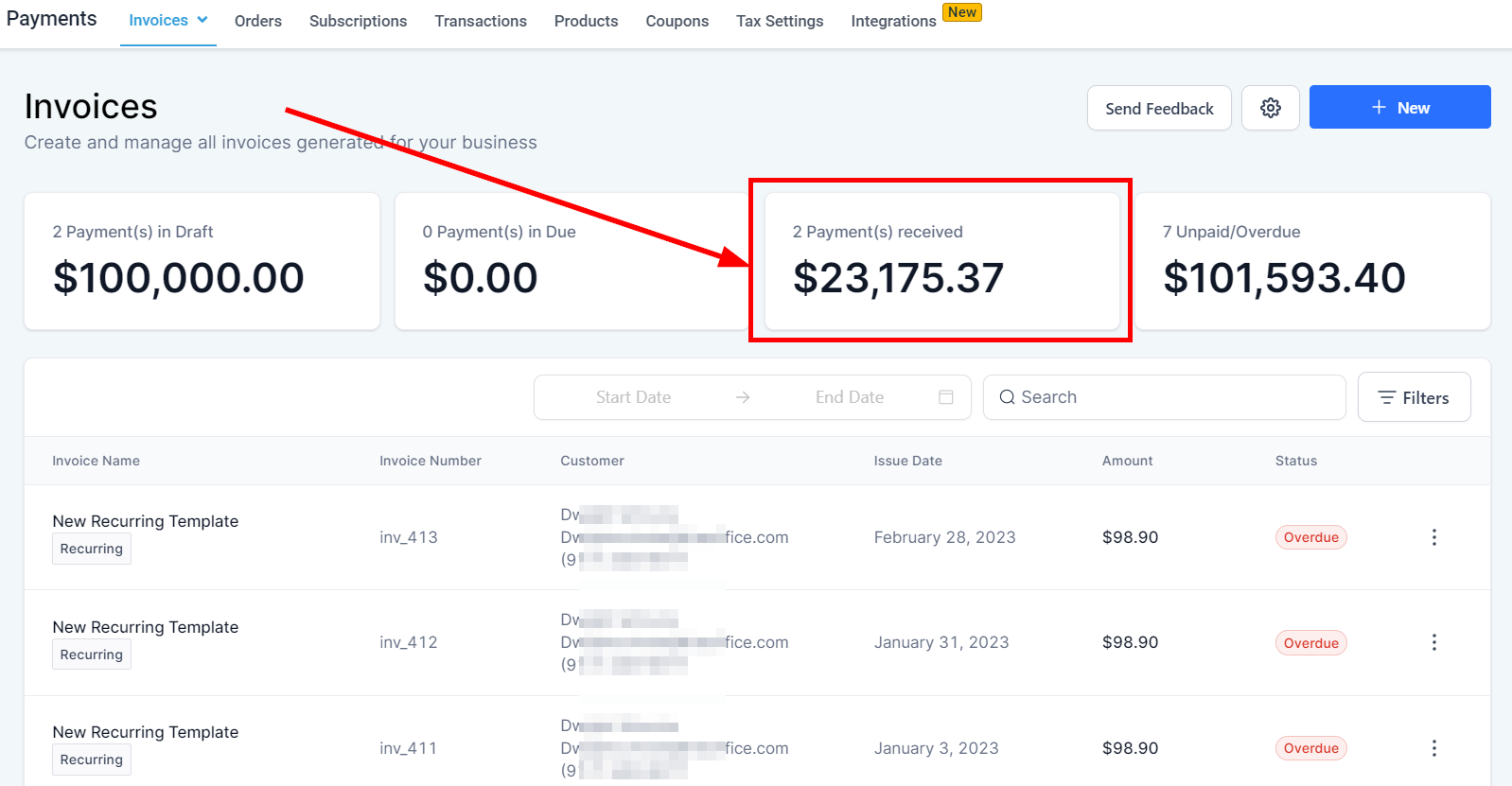Click the plus icon on New button
Screen dimensions: 1512x786
tap(1379, 108)
